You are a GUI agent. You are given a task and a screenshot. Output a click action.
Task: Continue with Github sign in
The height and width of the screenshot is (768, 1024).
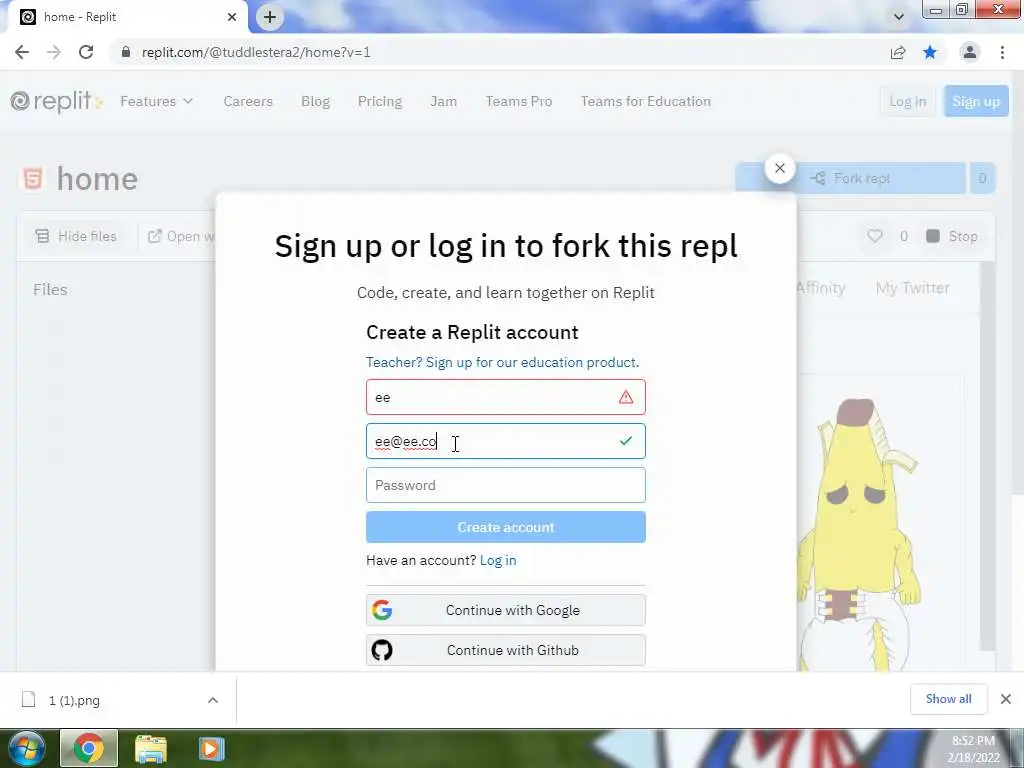pyautogui.click(x=505, y=650)
